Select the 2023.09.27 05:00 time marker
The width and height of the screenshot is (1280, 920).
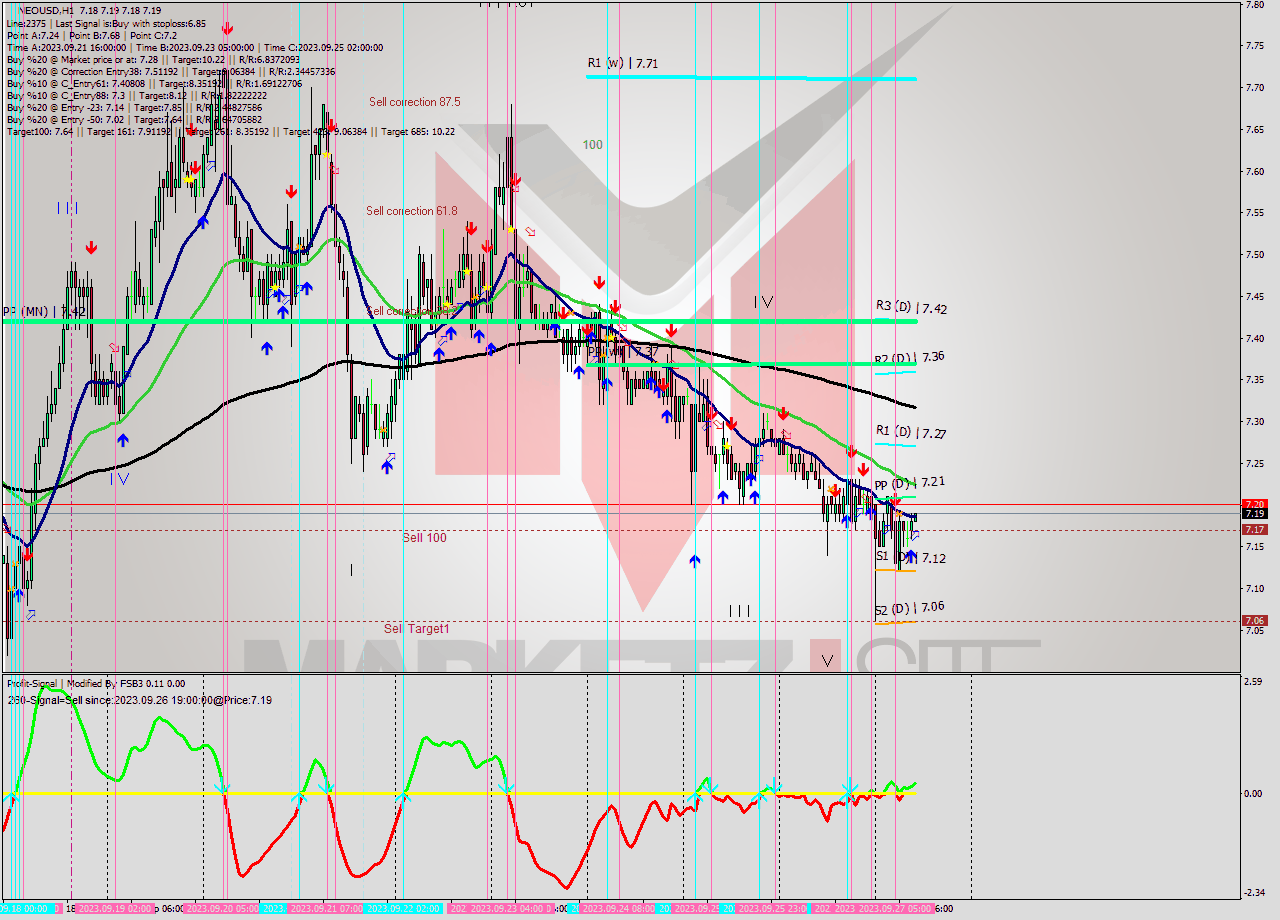pos(896,909)
